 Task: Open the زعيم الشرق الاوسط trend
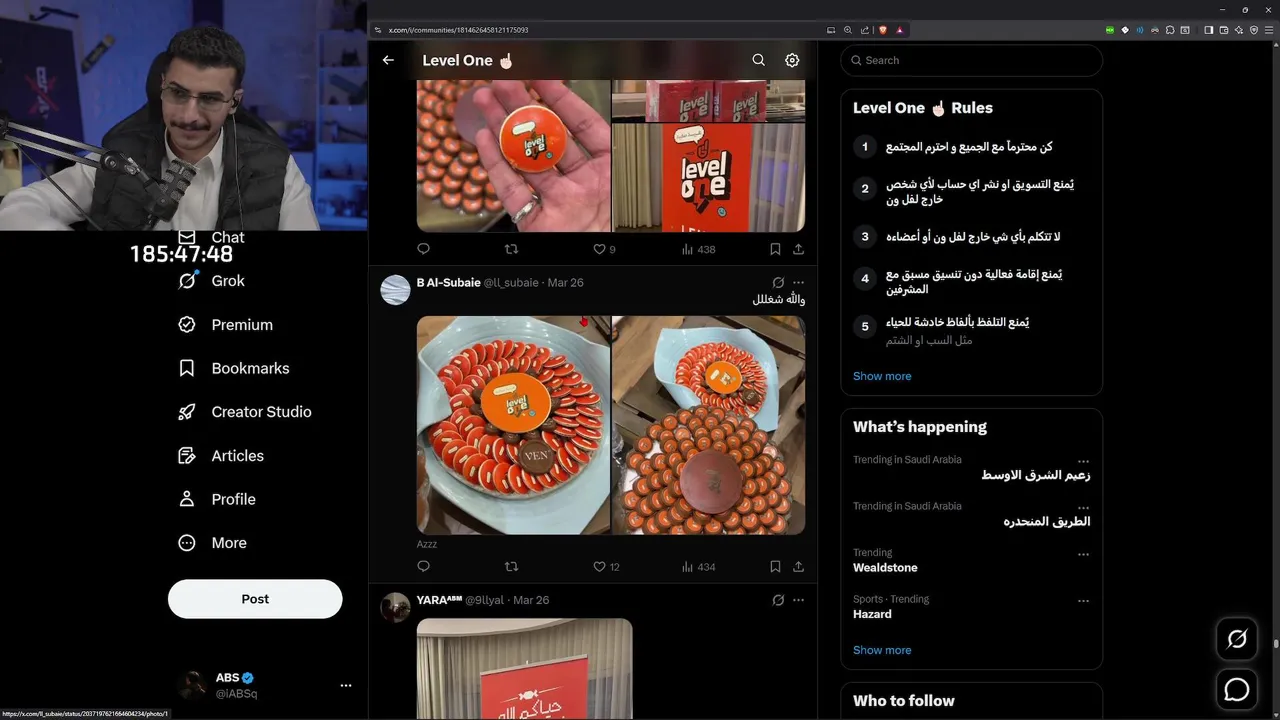[x=1035, y=475]
